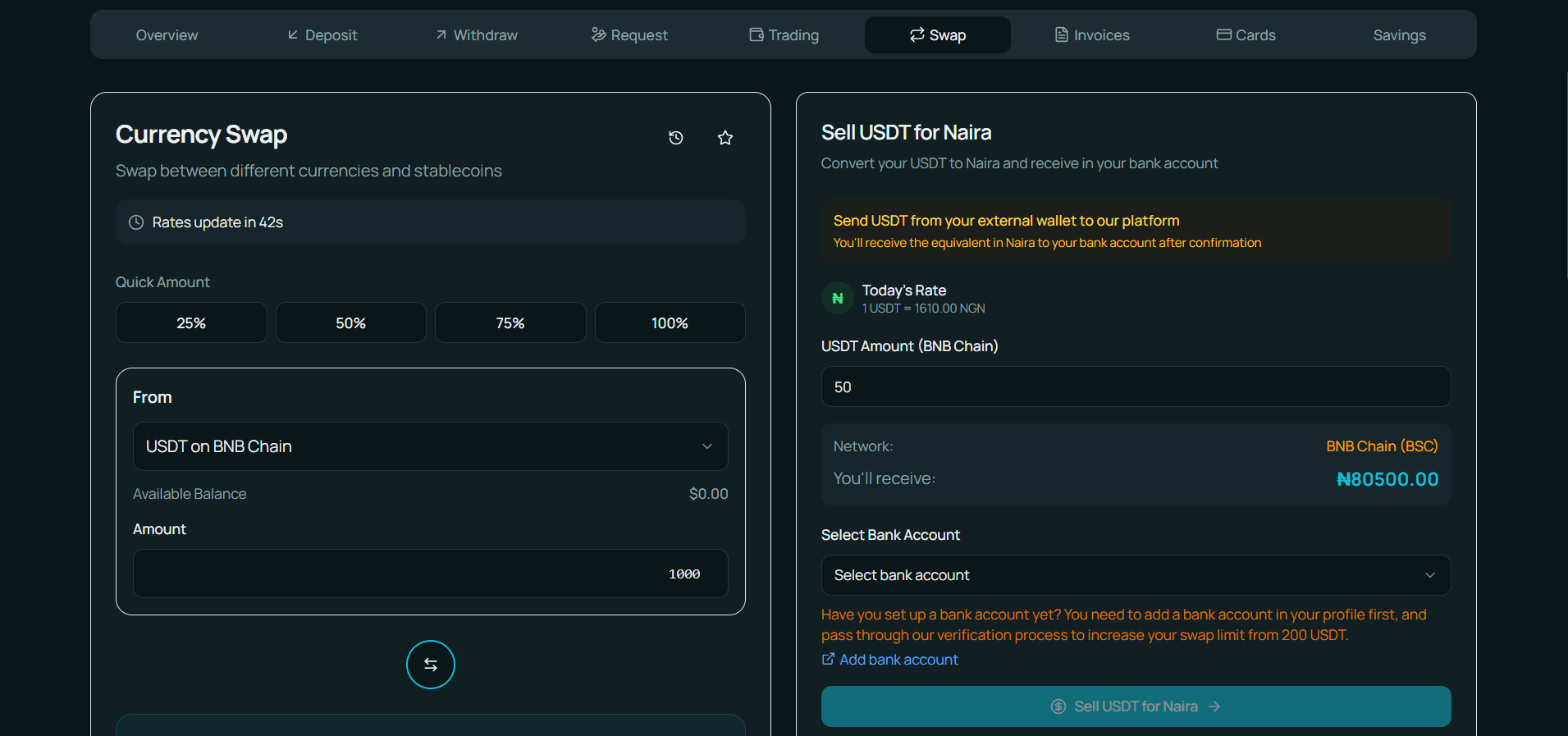Click the external link icon beside Add bank account
The width and height of the screenshot is (1568, 736).
[829, 659]
